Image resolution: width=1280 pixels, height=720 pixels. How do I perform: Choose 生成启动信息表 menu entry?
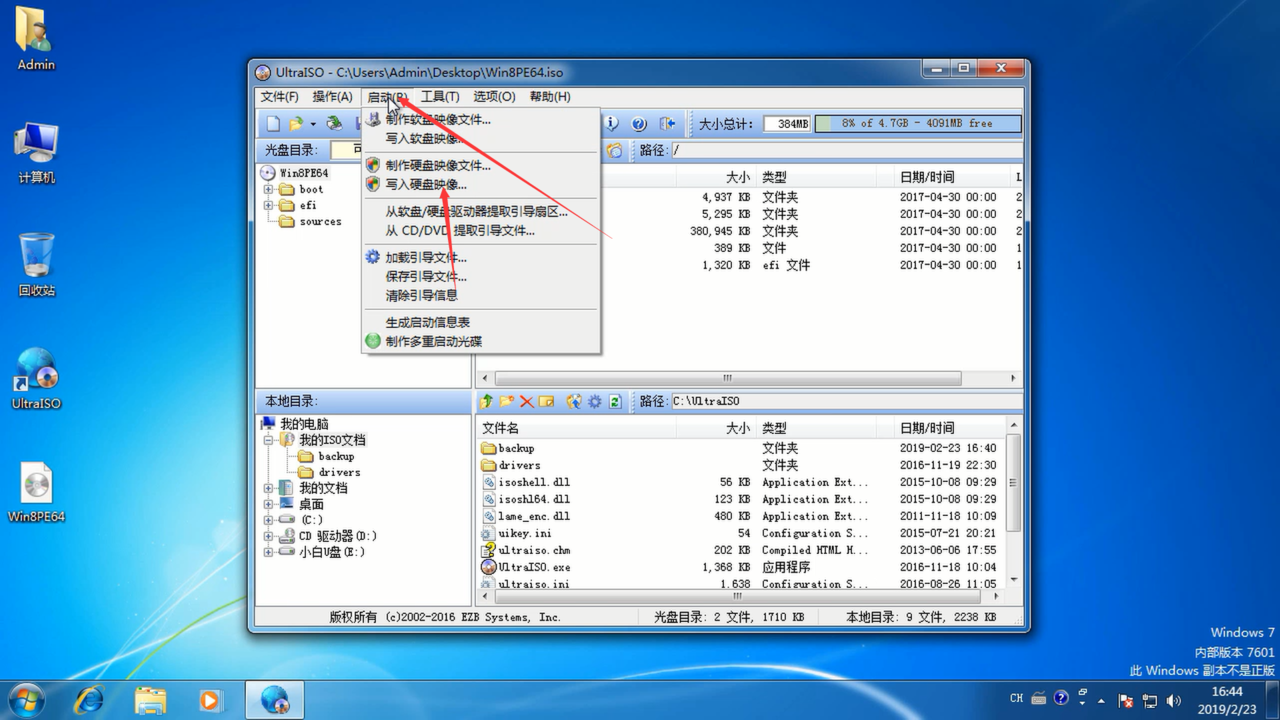480,322
